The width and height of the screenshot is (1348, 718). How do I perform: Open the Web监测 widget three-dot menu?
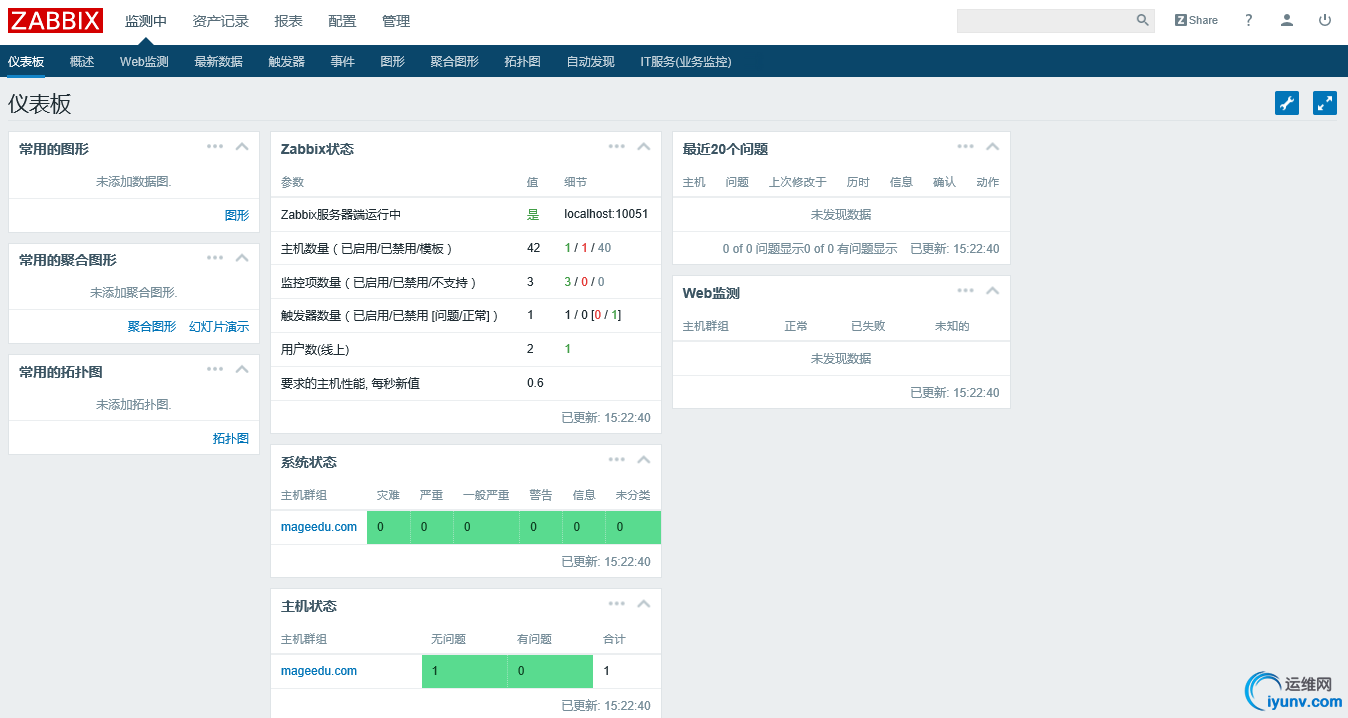[965, 291]
